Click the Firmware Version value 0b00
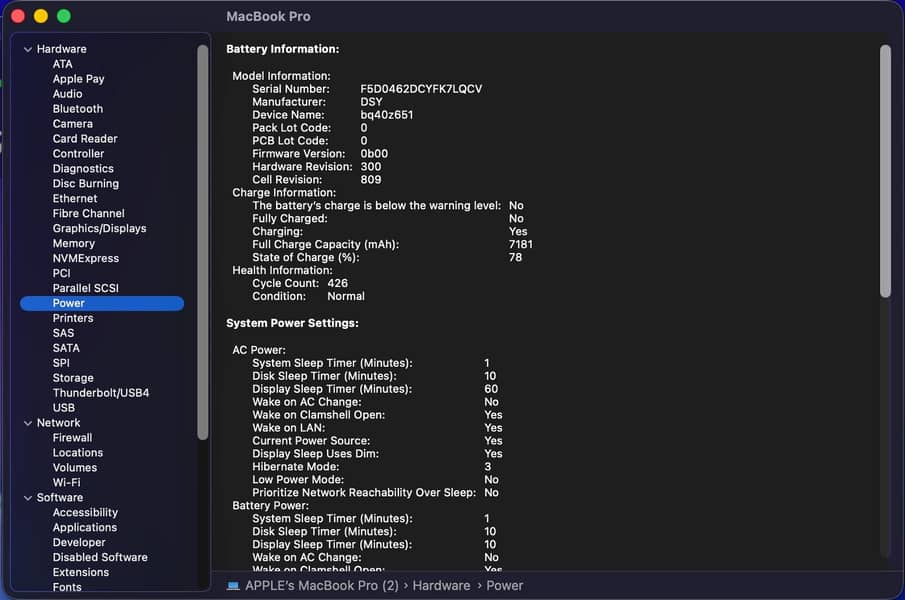Screen dimensions: 905x600 click(374, 154)
